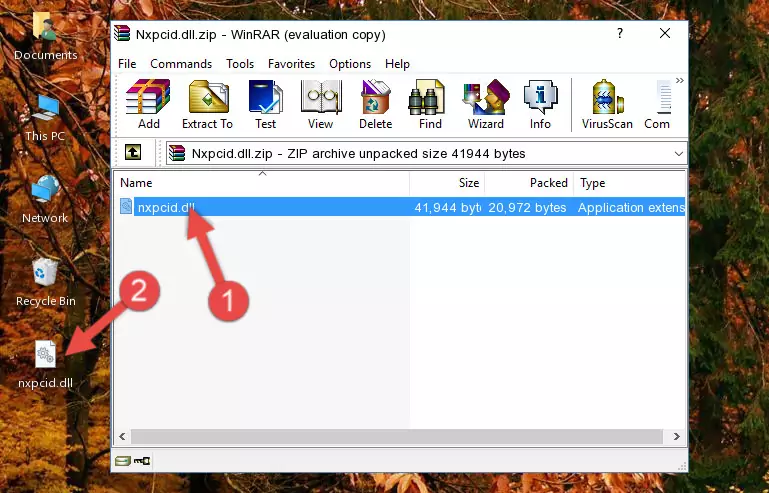
Task: Click the Delete toolbar icon
Action: 376,104
